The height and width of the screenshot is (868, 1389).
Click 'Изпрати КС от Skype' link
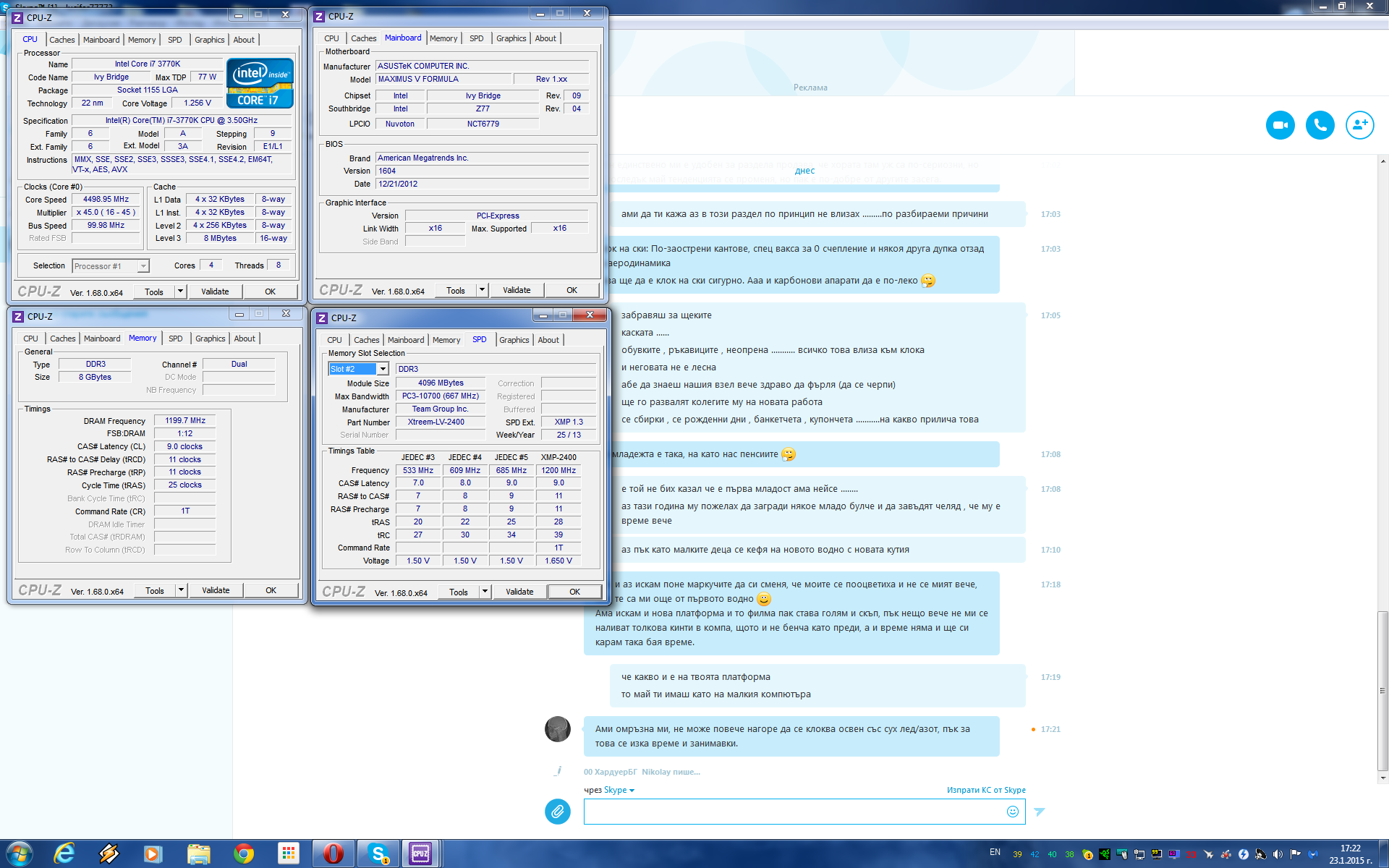pos(985,790)
